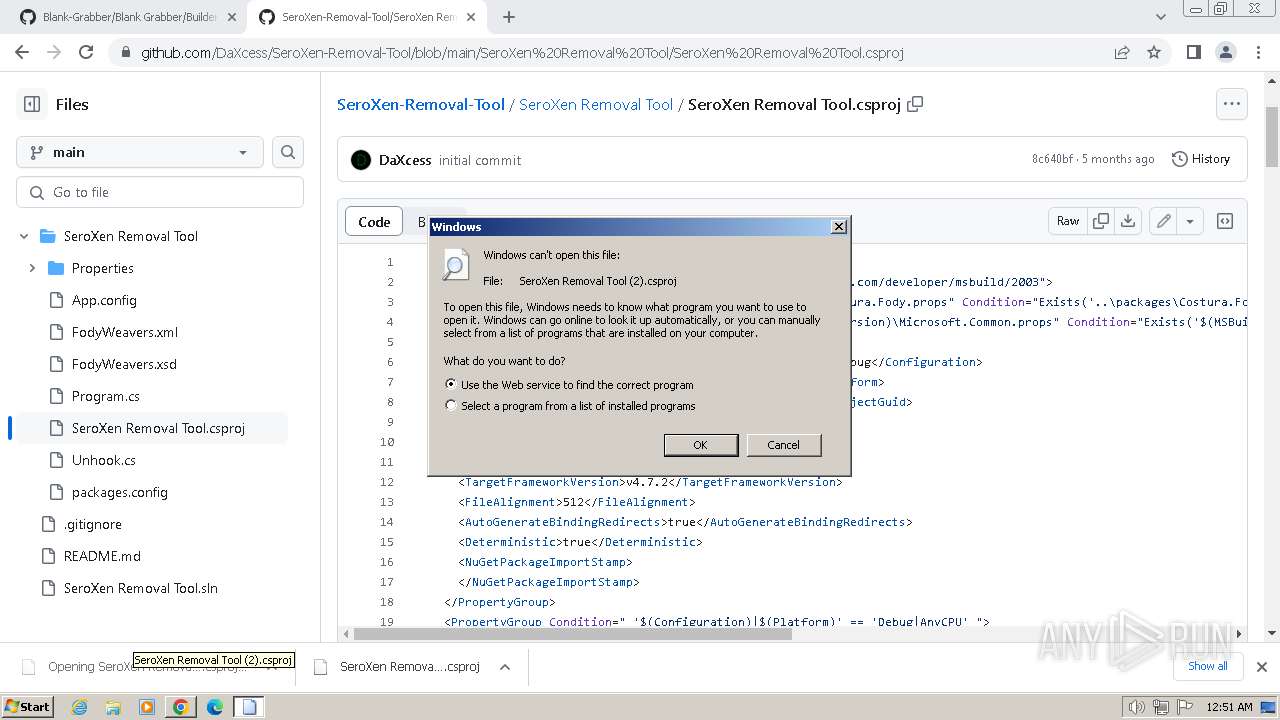Share this page icon in address bar
Screen dimensions: 1280x720
tap(1122, 52)
